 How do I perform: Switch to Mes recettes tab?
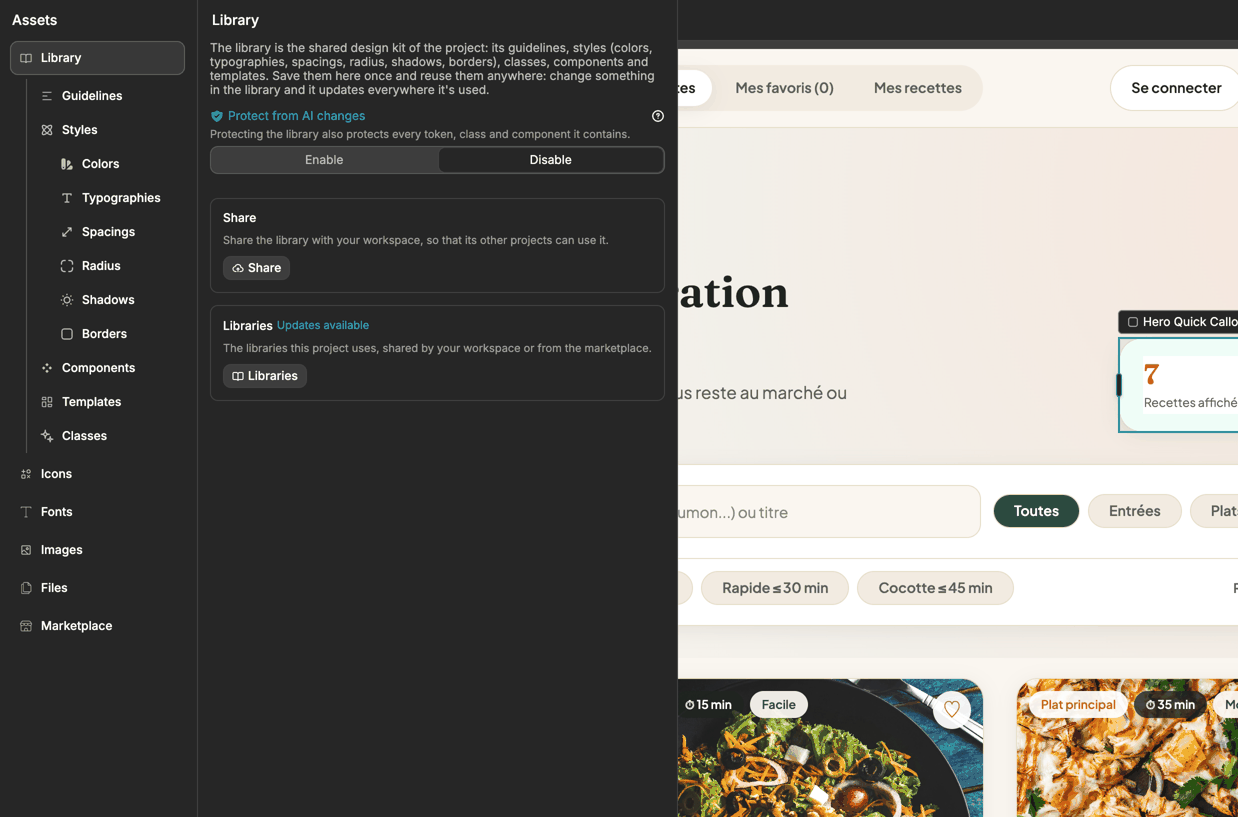click(918, 88)
